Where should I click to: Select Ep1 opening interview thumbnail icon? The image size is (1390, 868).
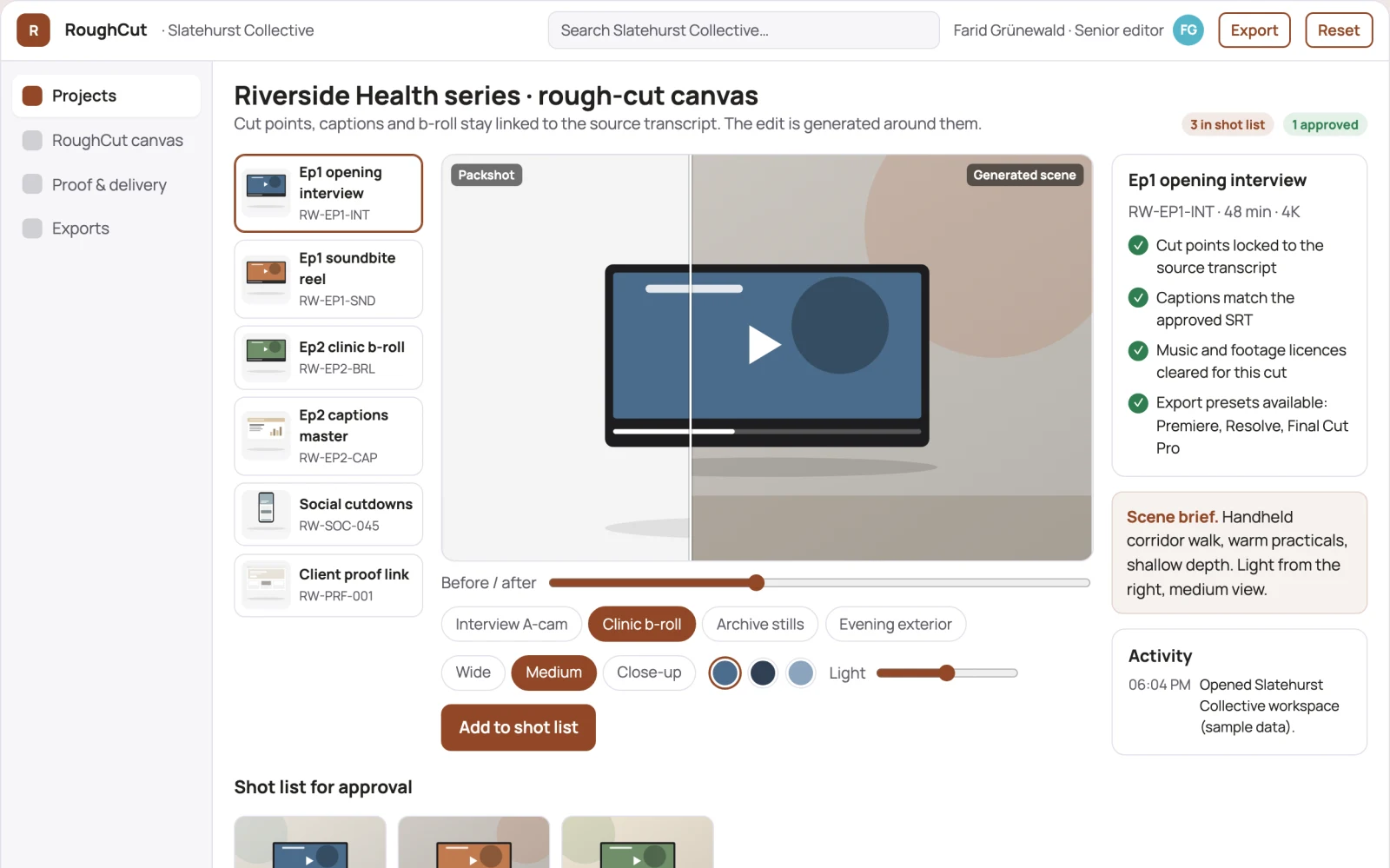tap(267, 193)
